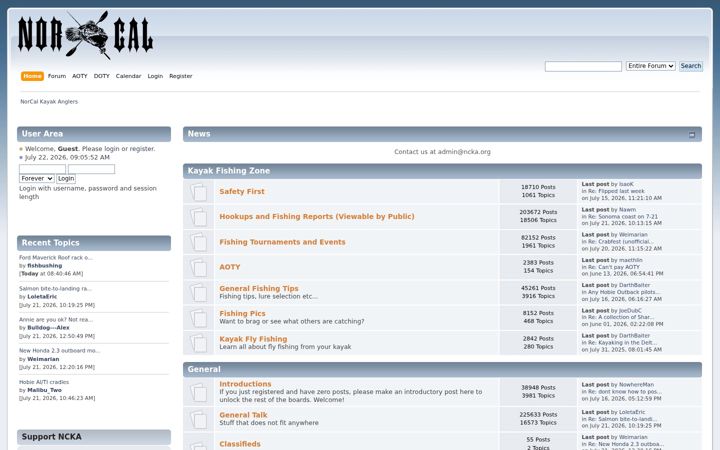This screenshot has height=450, width=720.
Task: Open recent topic Ford Maverick Roof rack
Action: coord(56,258)
